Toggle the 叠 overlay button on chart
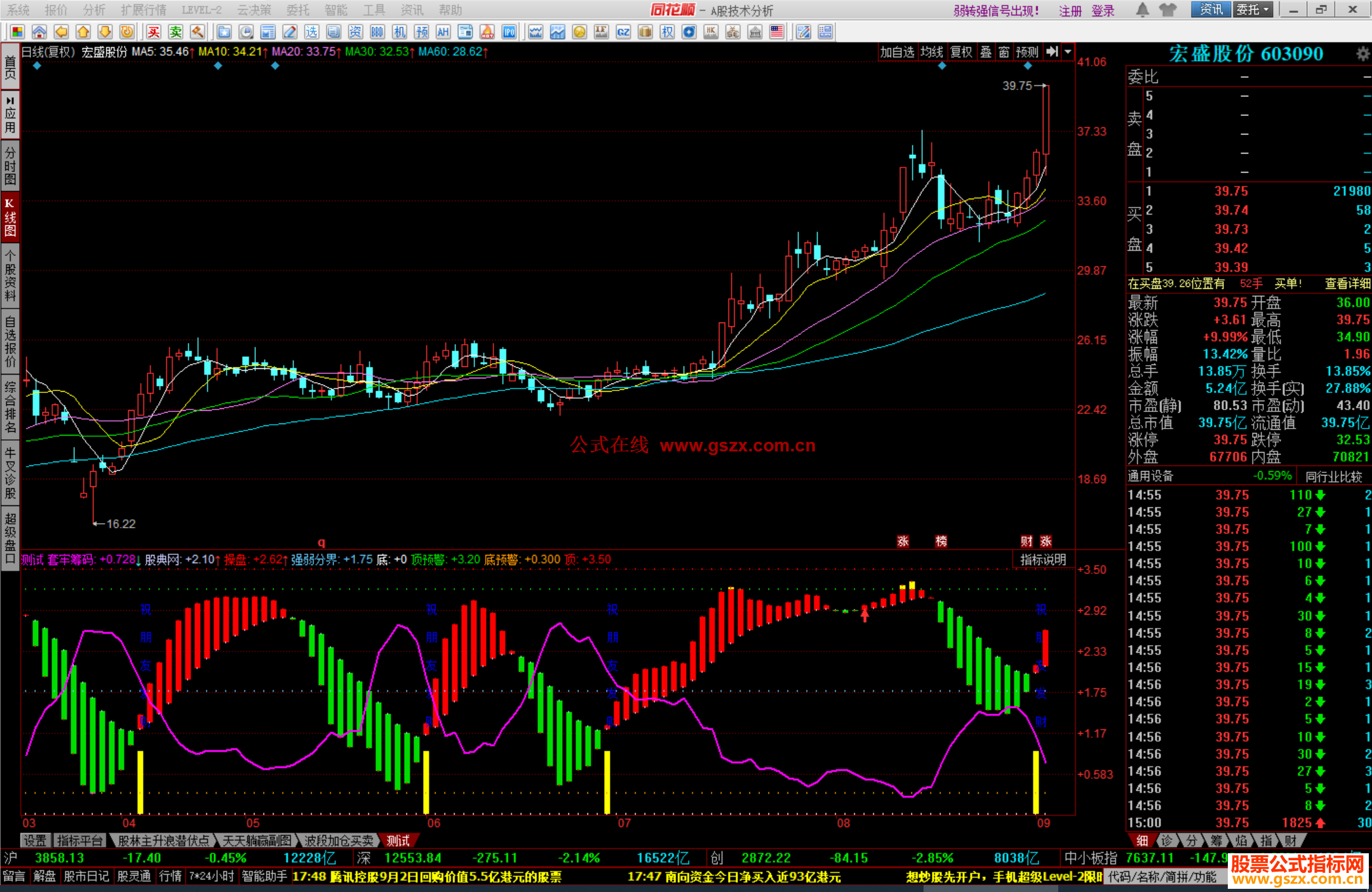This screenshot has width=1372, height=892. (985, 52)
